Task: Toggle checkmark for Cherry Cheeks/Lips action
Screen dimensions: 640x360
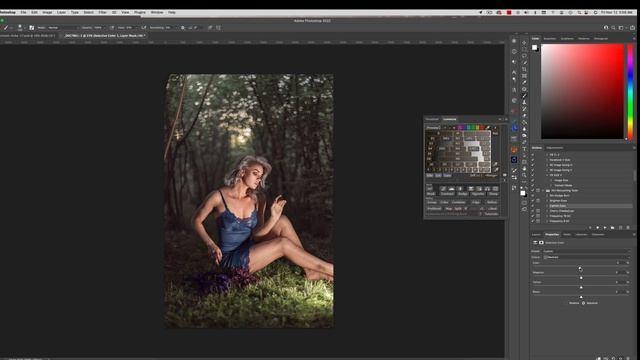Action: tap(533, 211)
